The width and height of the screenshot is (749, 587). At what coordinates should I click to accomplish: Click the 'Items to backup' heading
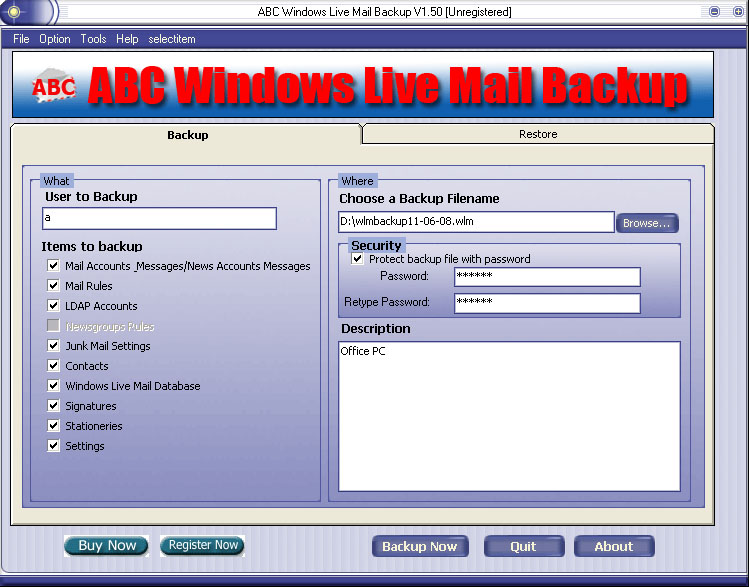tap(92, 246)
